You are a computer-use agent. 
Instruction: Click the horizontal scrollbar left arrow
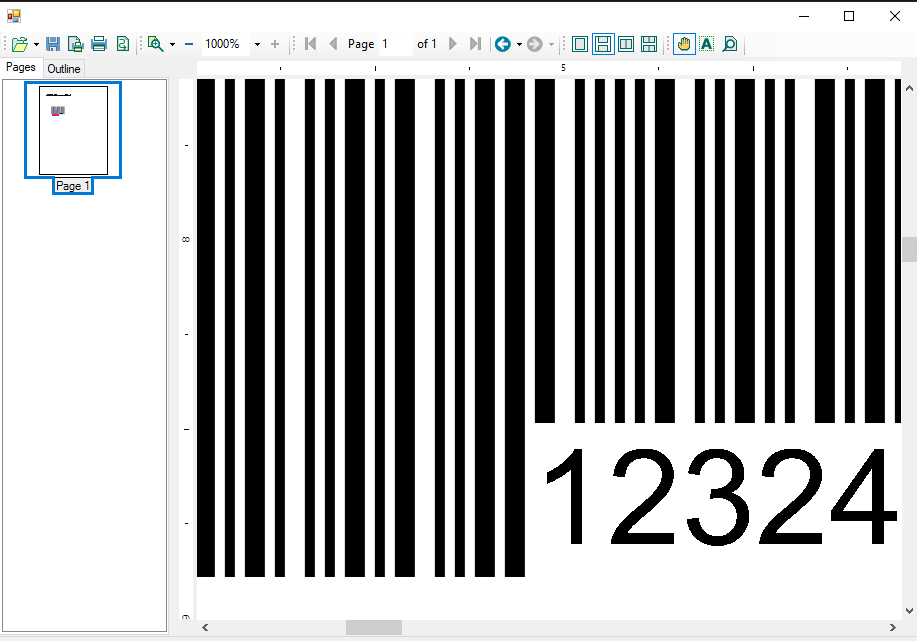205,628
